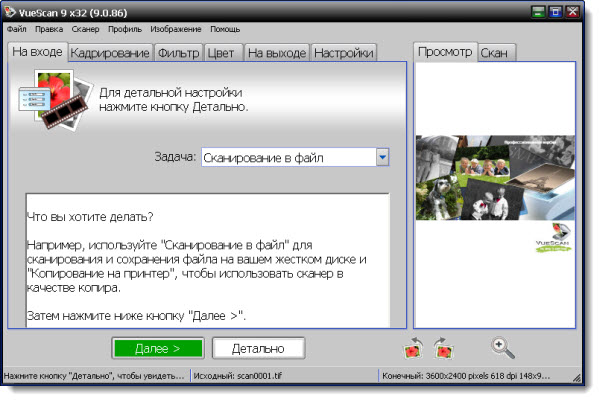Switch to the Настройки tab
The width and height of the screenshot is (600, 401).
pyautogui.click(x=344, y=53)
